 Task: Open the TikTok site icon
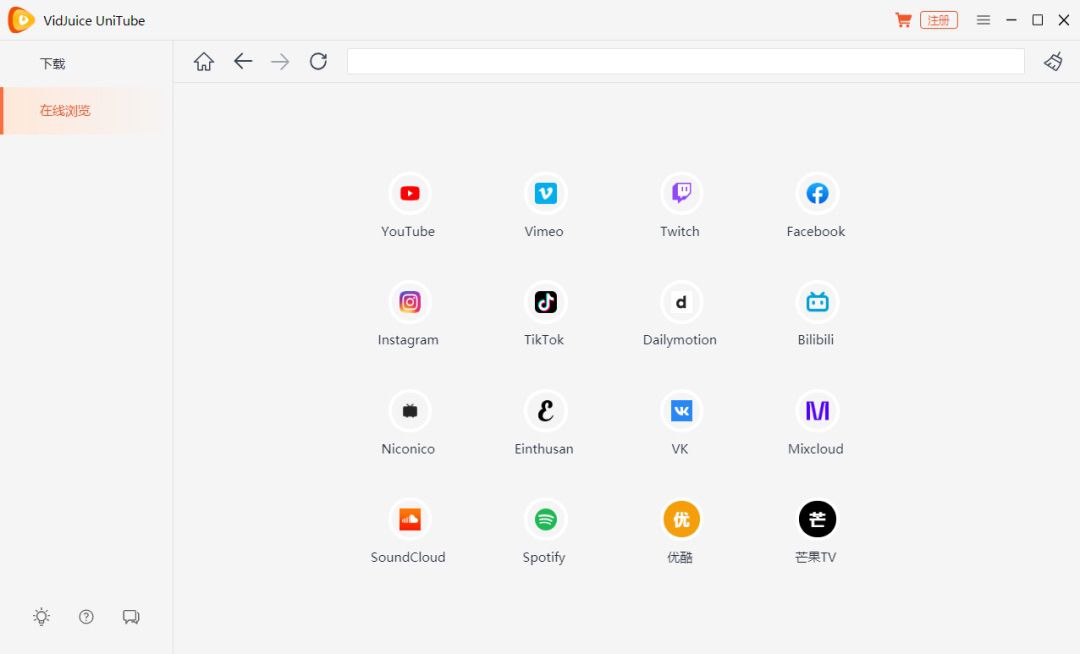(x=546, y=302)
